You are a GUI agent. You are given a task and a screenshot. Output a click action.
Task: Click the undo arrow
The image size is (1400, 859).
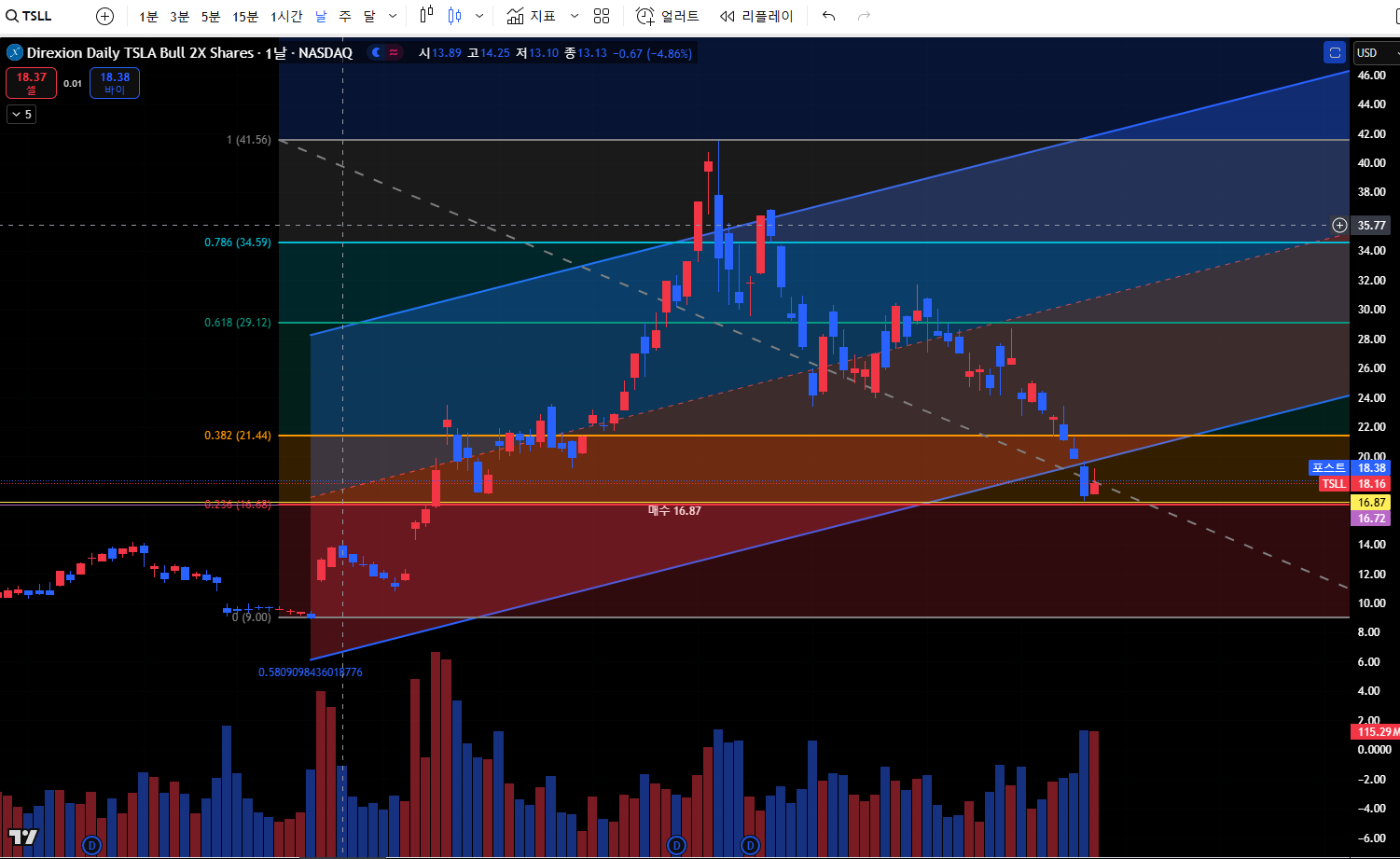828,16
